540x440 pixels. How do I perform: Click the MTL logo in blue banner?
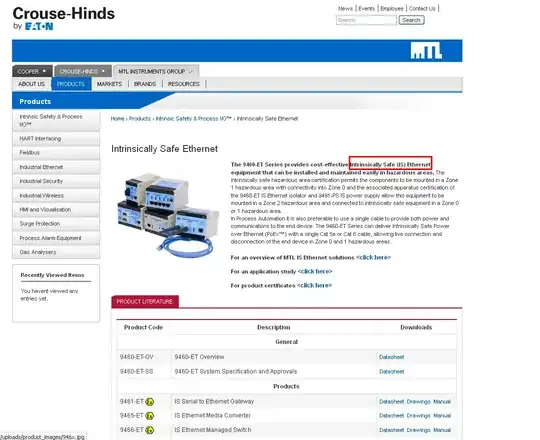[426, 51]
